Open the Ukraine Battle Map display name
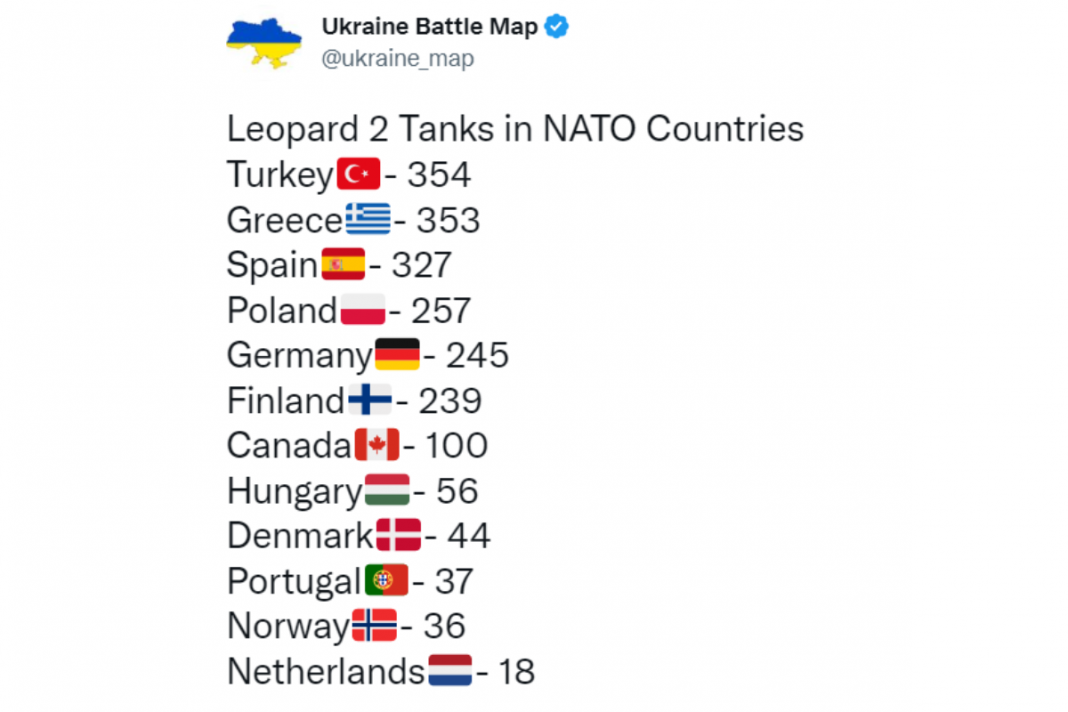The height and width of the screenshot is (712, 1068). pos(429,27)
